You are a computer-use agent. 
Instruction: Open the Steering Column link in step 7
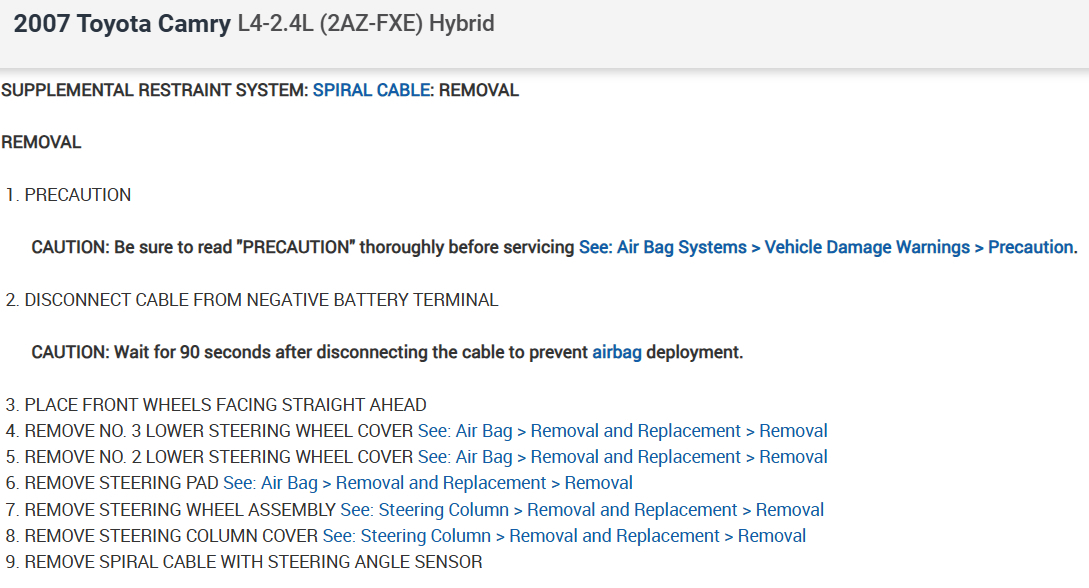coord(443,510)
